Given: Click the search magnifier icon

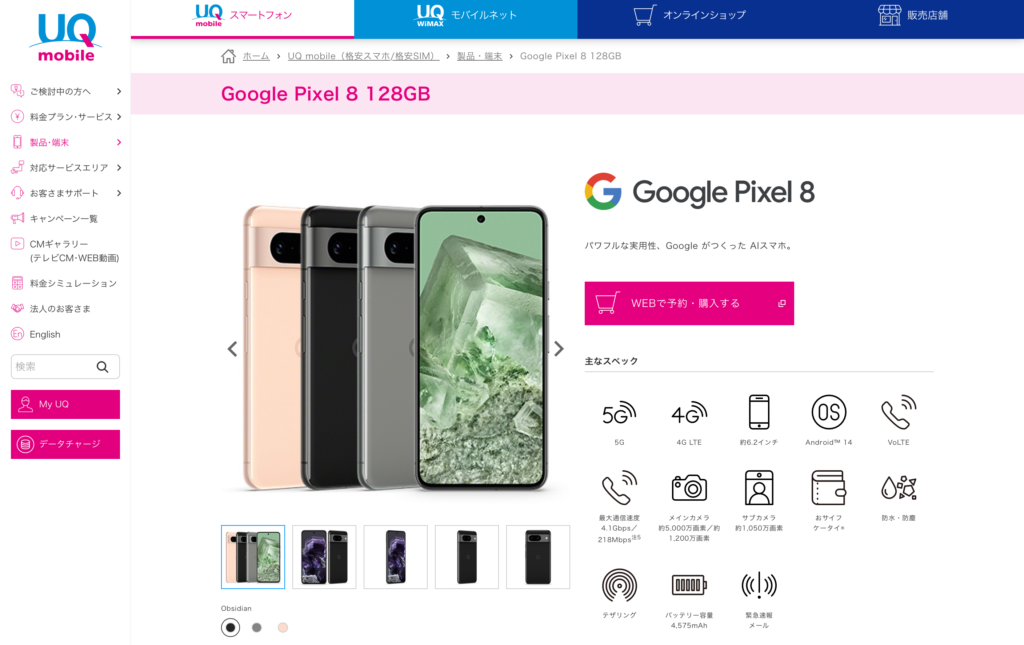Looking at the screenshot, I should tap(103, 367).
